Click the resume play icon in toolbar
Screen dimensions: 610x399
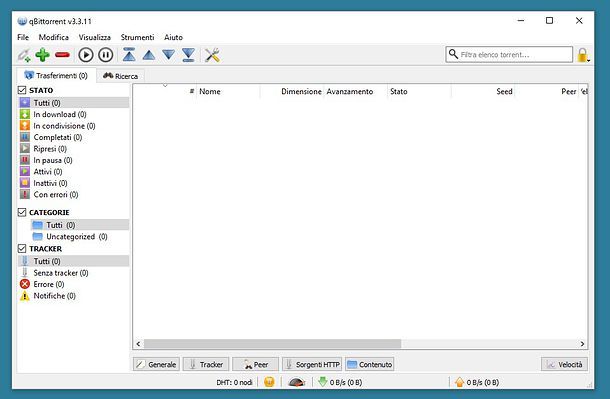pos(86,55)
